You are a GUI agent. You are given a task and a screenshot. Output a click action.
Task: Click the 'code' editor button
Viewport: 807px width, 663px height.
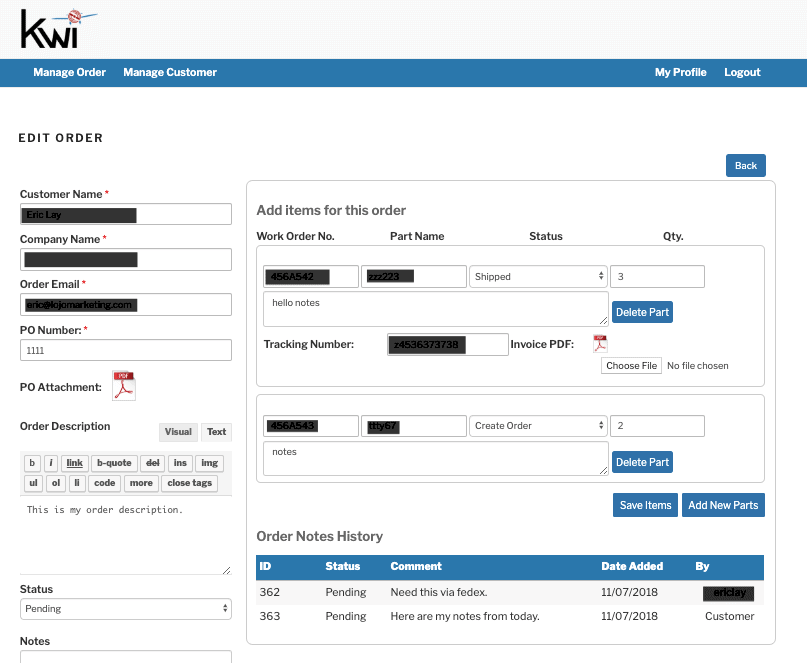105,483
